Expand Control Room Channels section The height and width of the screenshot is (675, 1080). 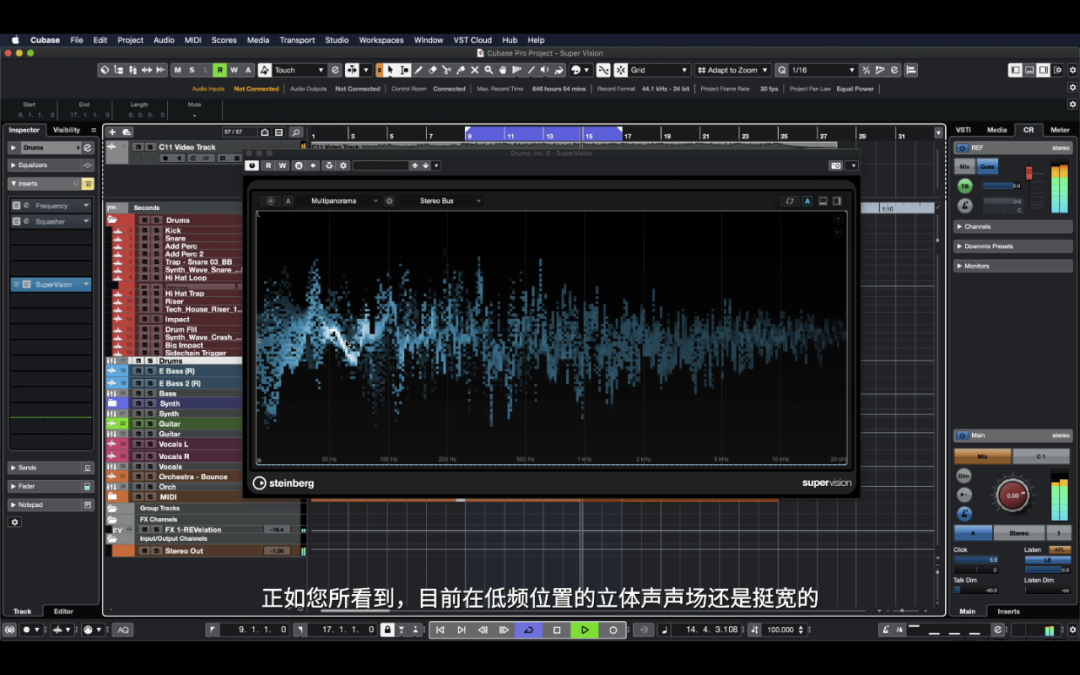(1012, 226)
